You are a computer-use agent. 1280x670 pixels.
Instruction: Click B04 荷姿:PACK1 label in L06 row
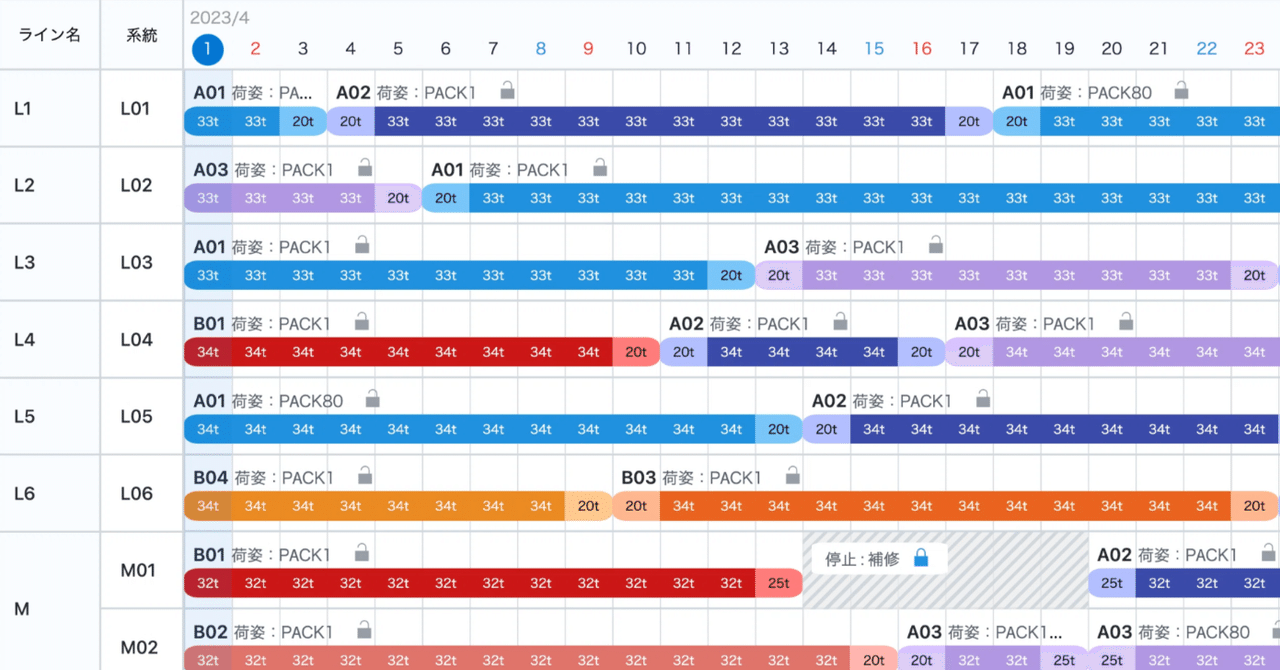tap(263, 478)
